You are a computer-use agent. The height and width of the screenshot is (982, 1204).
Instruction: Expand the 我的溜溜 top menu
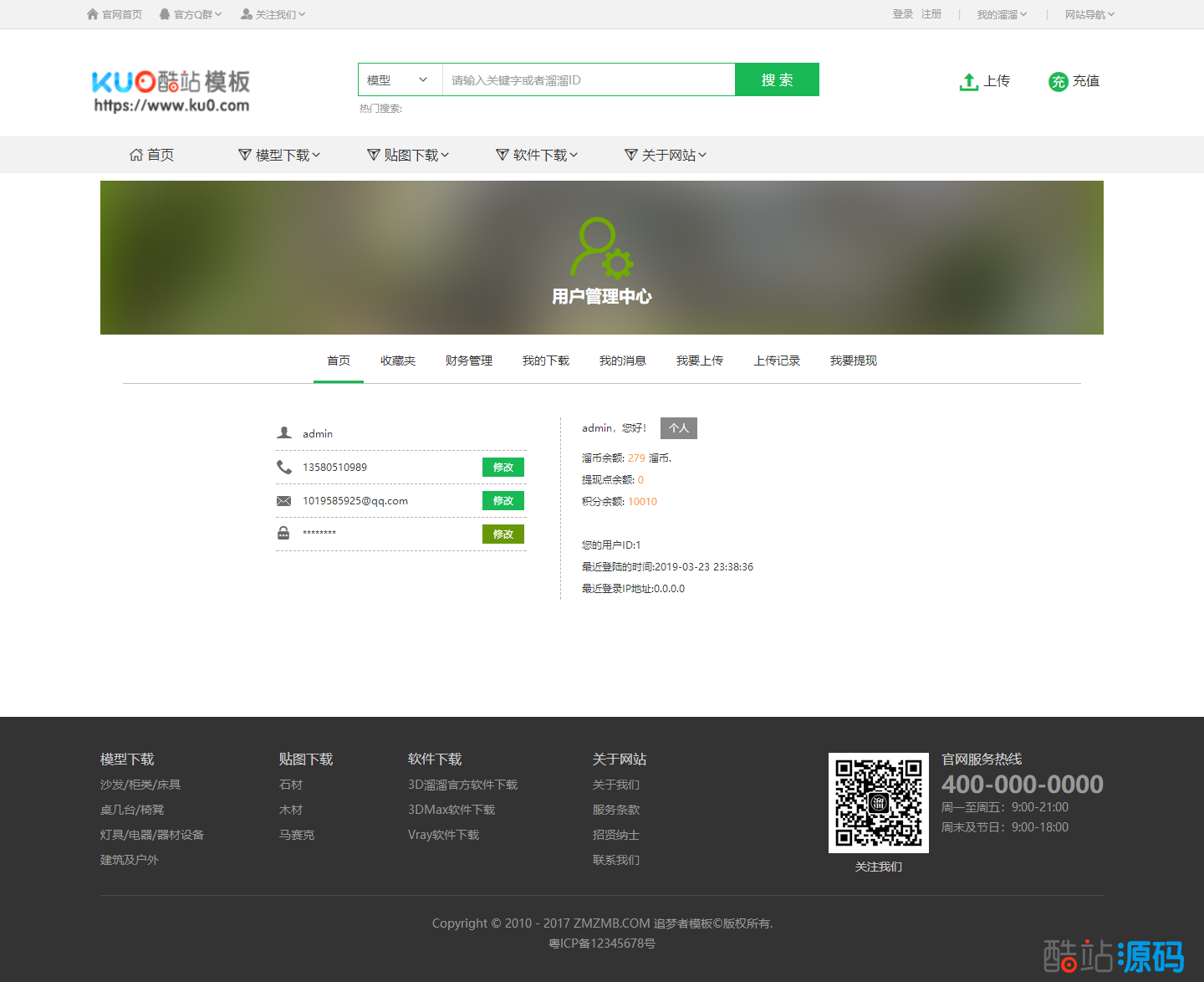[1002, 14]
